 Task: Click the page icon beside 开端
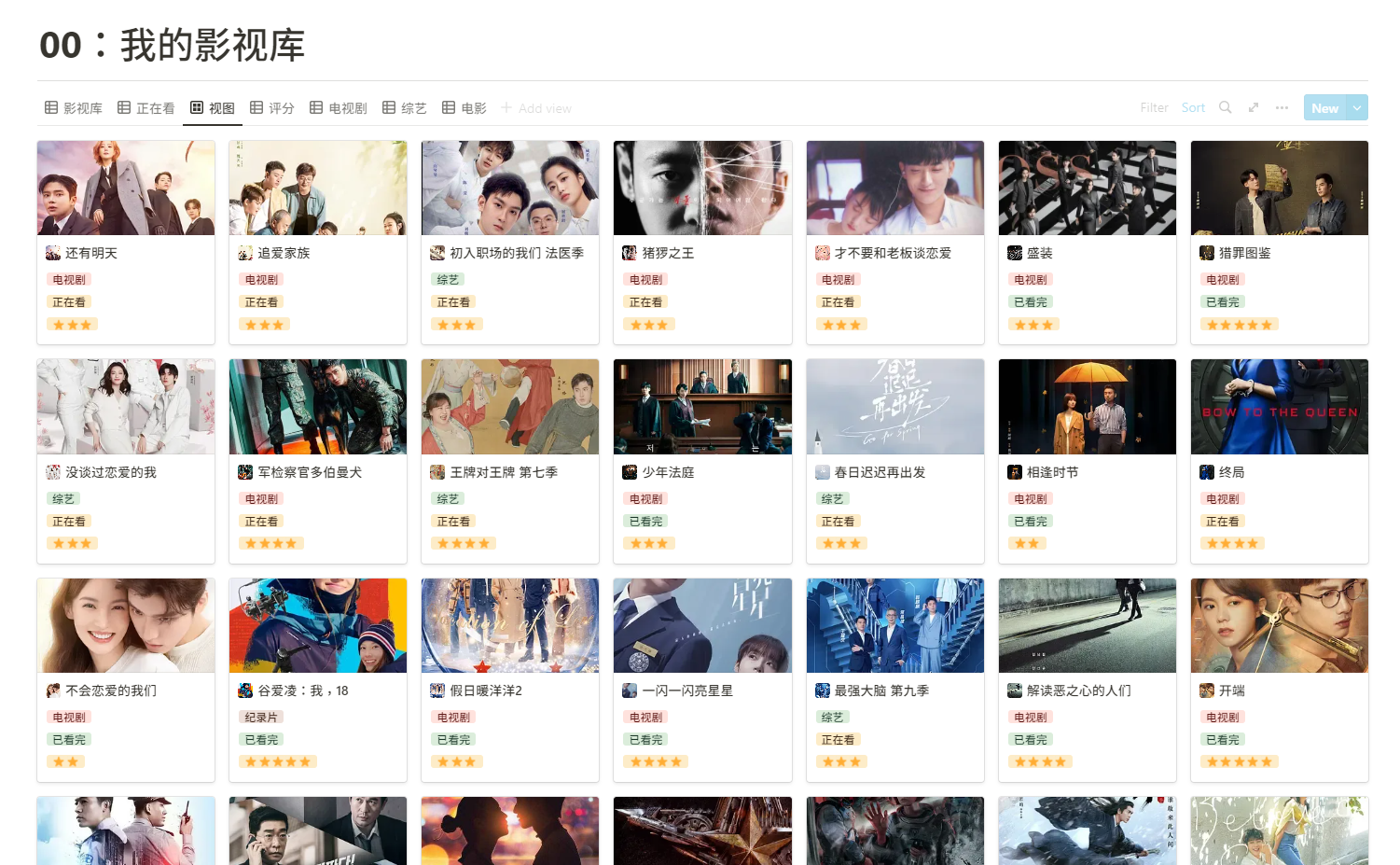[1207, 691]
